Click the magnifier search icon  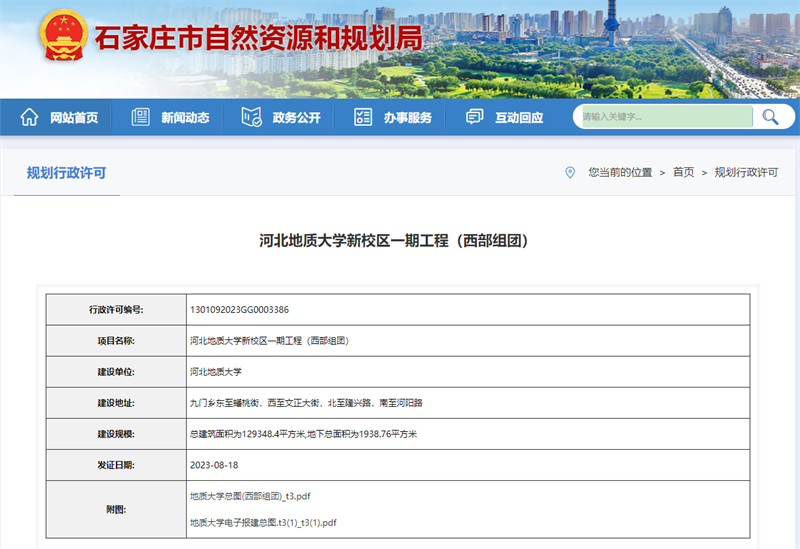click(x=770, y=117)
